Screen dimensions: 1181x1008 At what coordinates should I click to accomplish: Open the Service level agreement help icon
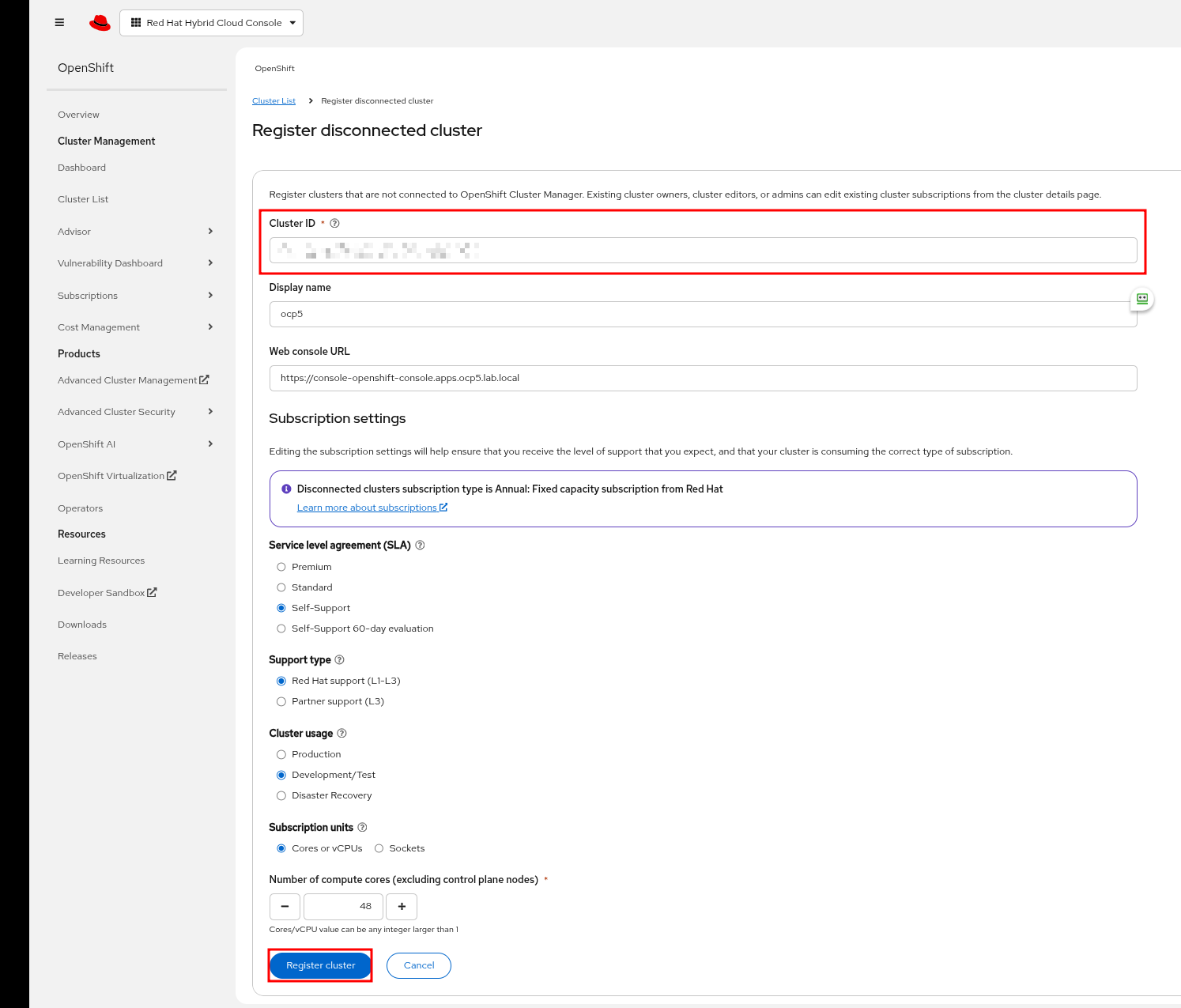(420, 546)
